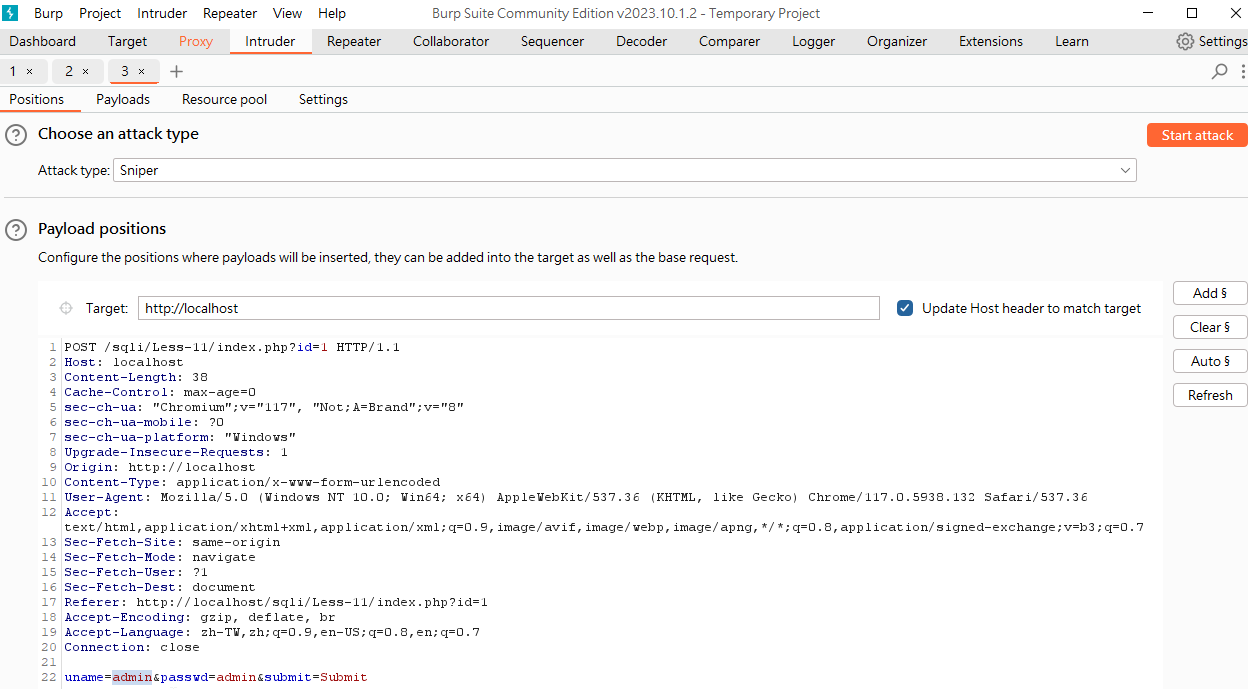
Task: Open the Help menu
Action: (x=332, y=13)
